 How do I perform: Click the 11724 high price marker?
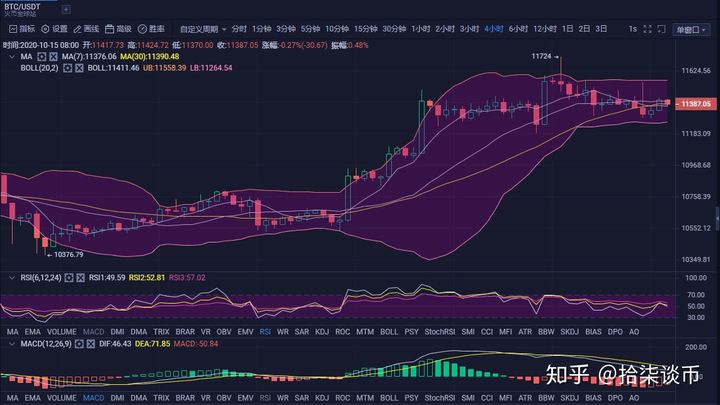(545, 56)
